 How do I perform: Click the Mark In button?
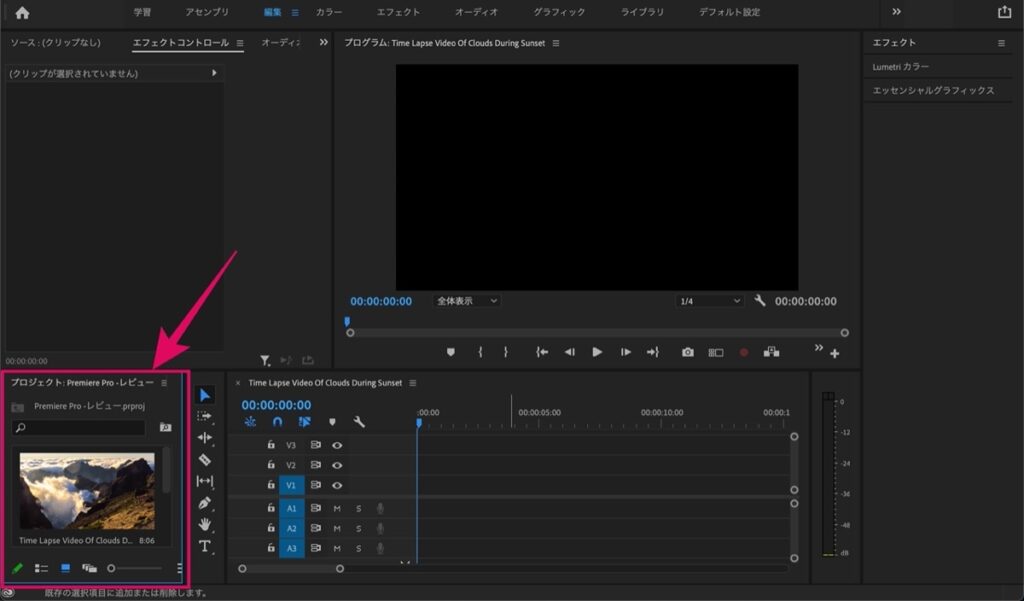tap(480, 352)
